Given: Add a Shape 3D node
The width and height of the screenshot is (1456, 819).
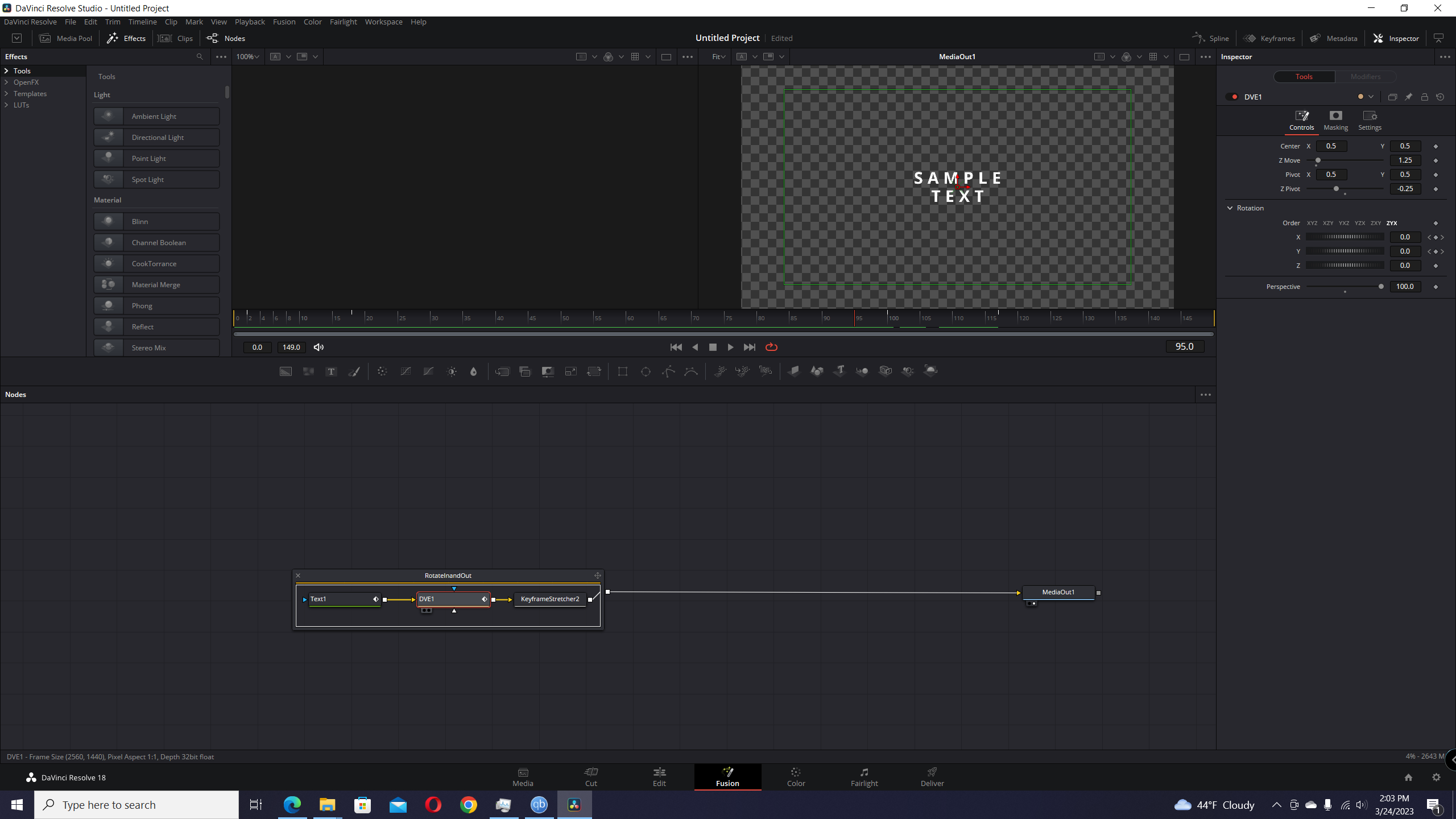Looking at the screenshot, I should [x=817, y=371].
